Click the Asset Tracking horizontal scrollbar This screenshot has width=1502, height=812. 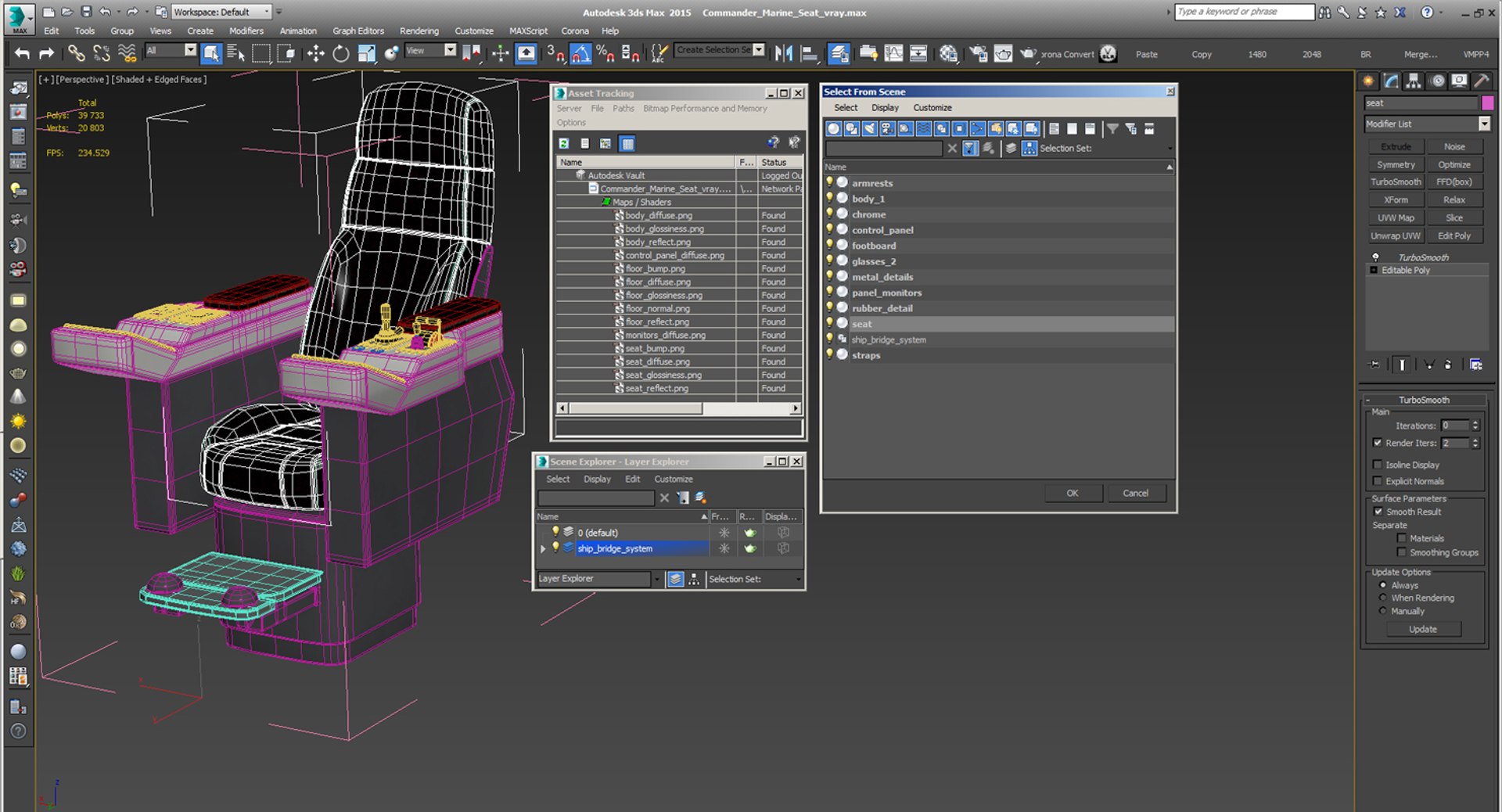tap(679, 408)
